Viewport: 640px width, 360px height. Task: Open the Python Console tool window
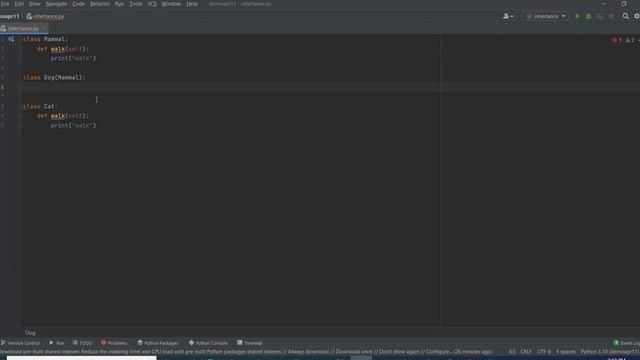pyautogui.click(x=208, y=343)
